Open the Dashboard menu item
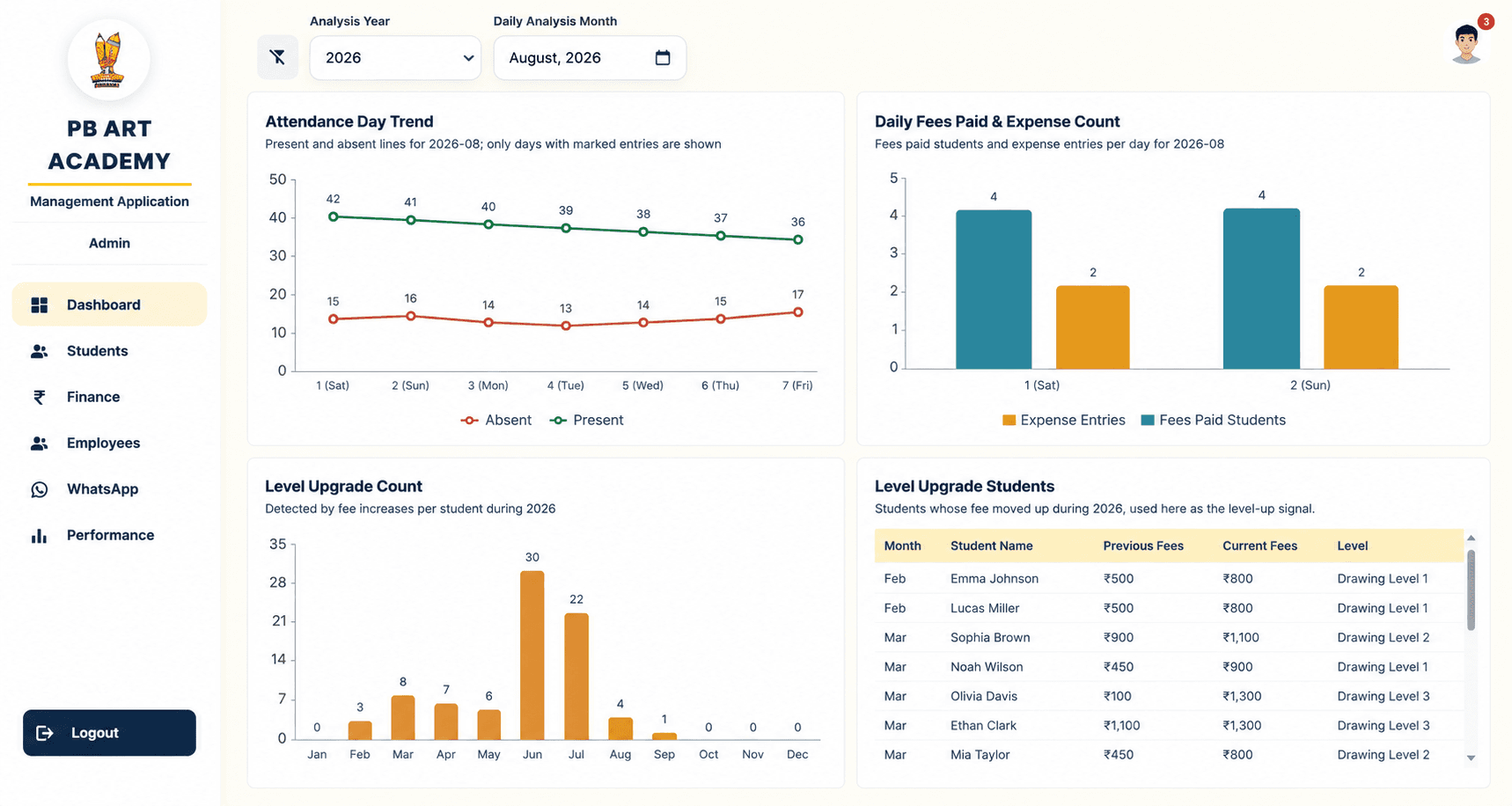This screenshot has height=806, width=1512. point(109,304)
